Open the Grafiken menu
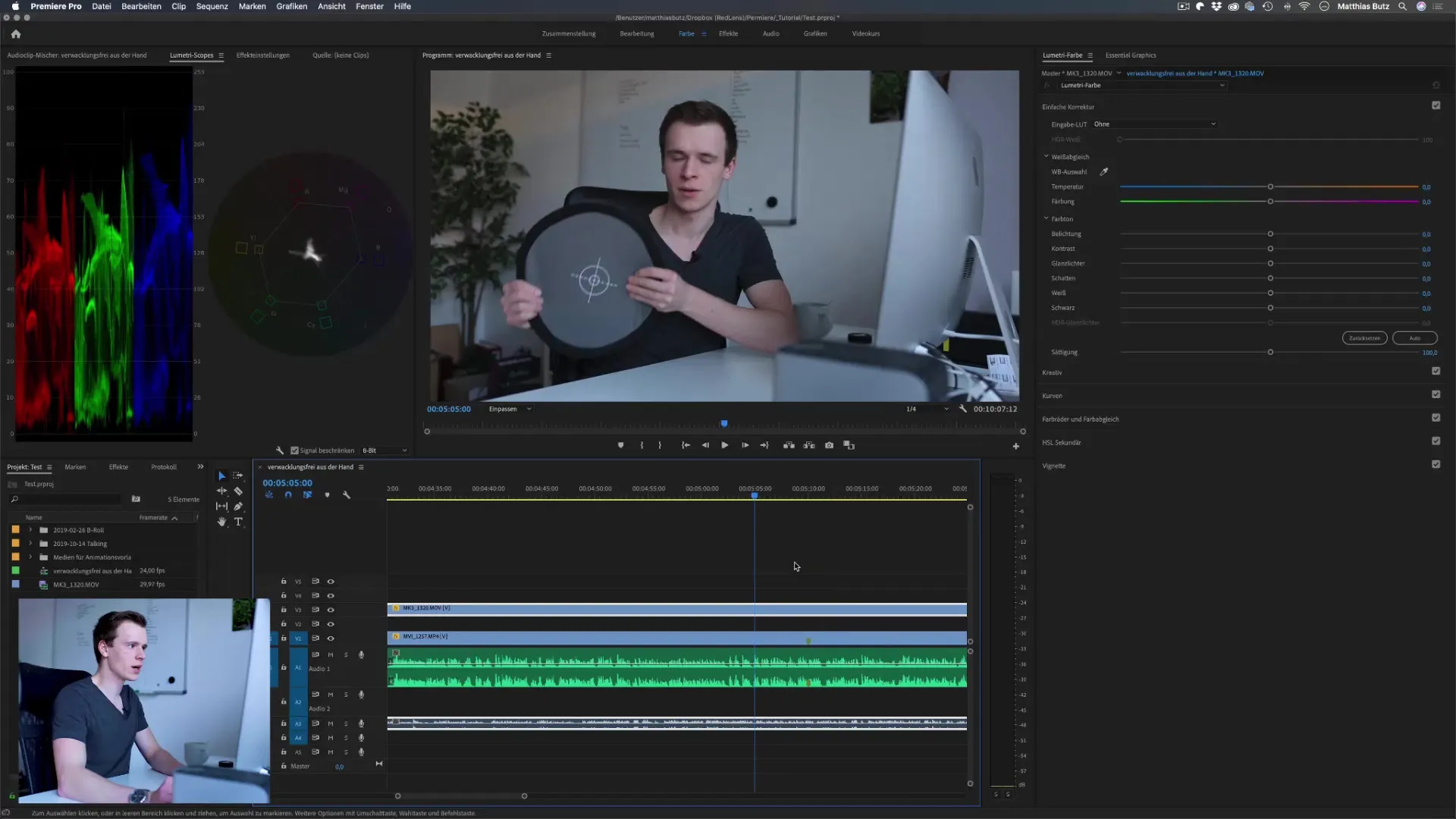 click(x=291, y=6)
